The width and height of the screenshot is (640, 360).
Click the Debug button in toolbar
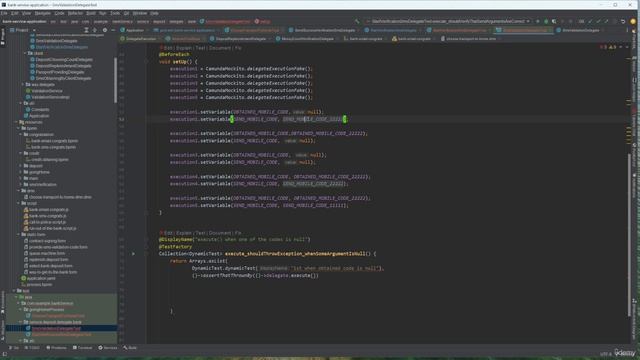(x=546, y=21)
